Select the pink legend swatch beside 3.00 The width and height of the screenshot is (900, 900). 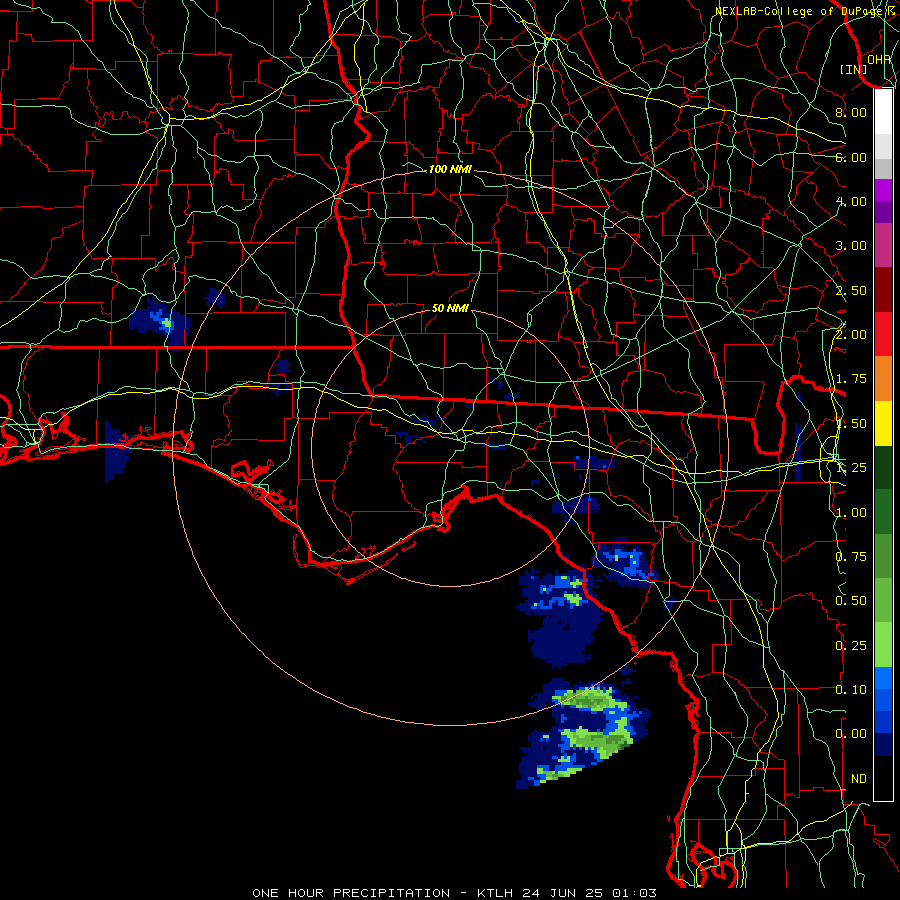click(x=883, y=246)
